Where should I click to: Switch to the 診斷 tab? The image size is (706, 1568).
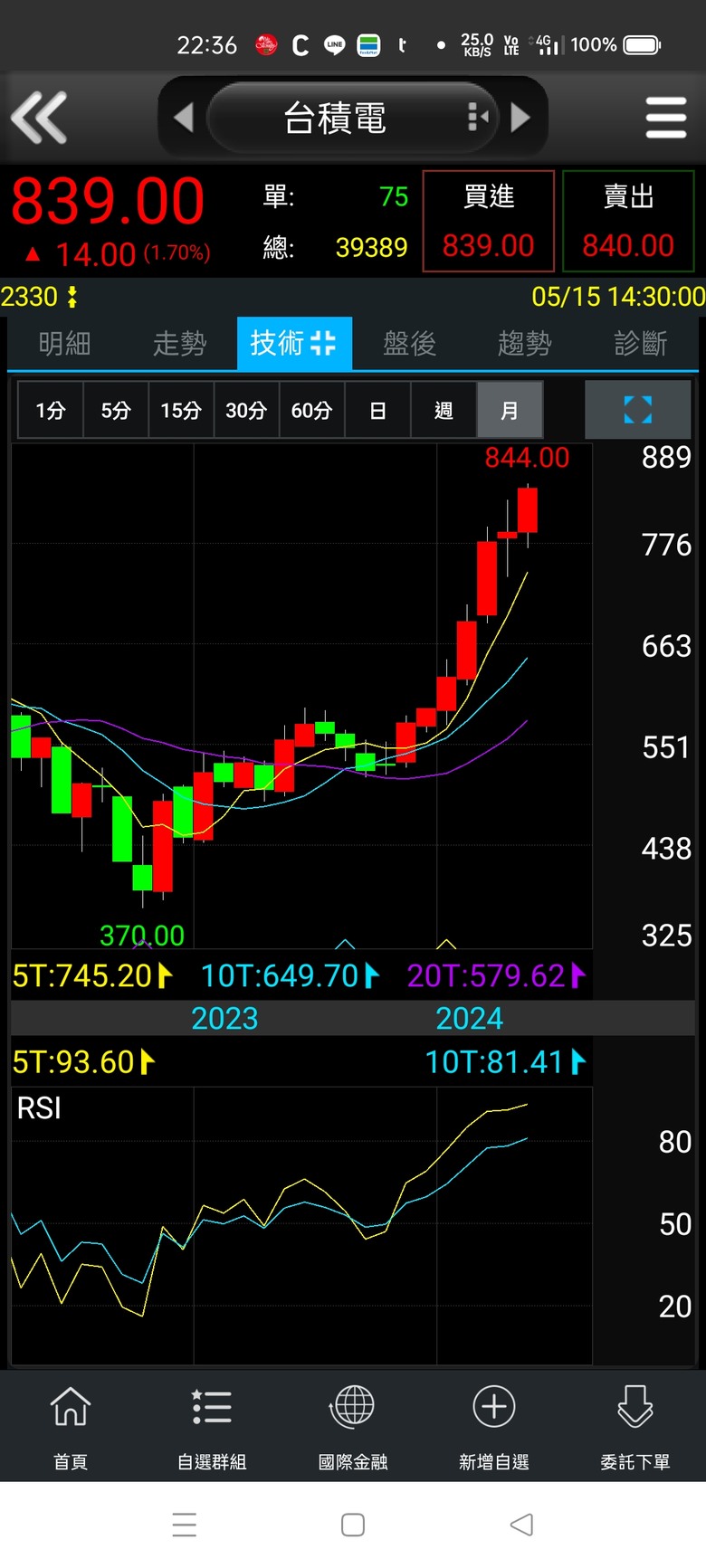click(640, 343)
